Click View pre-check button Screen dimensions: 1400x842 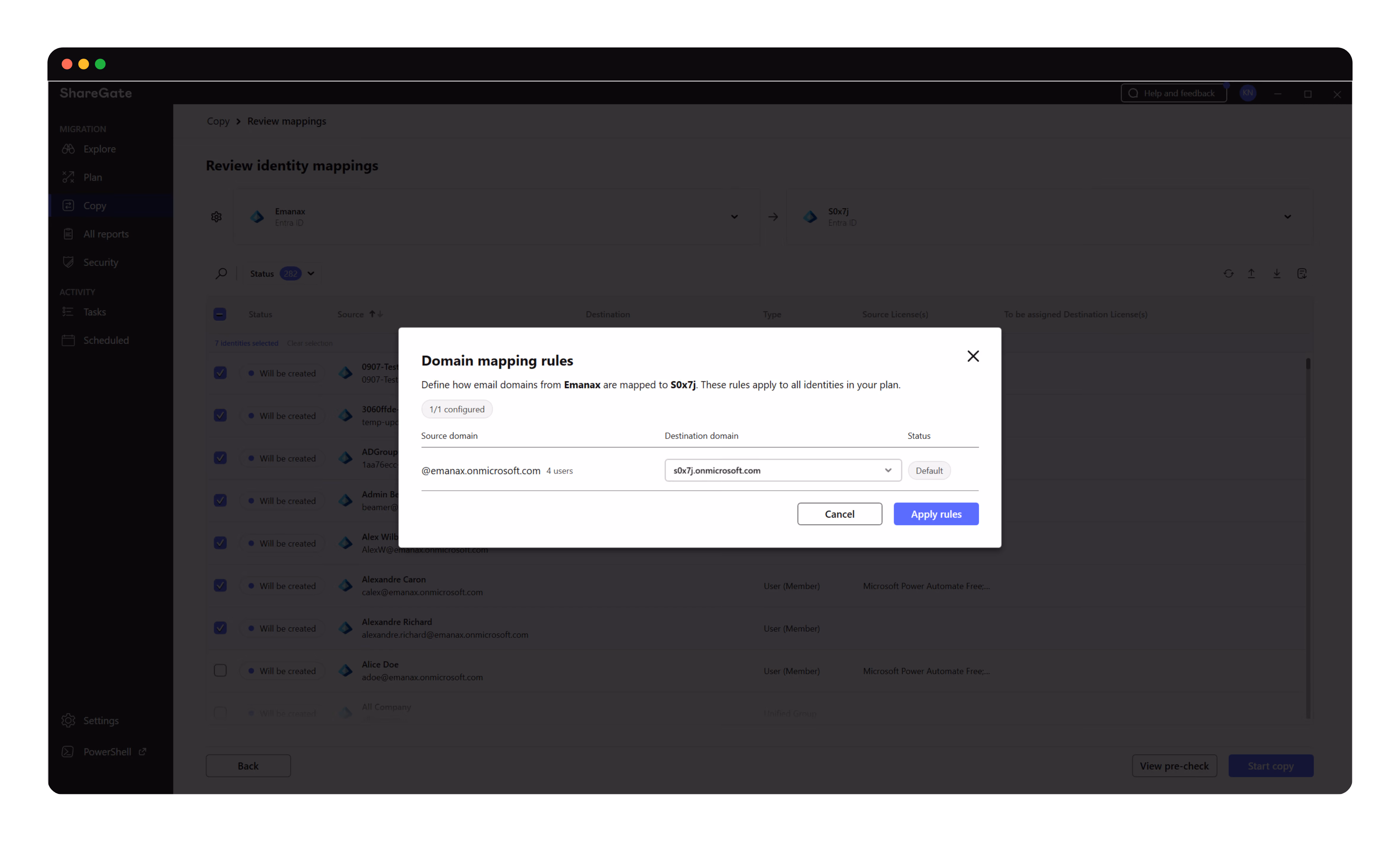(x=1174, y=766)
